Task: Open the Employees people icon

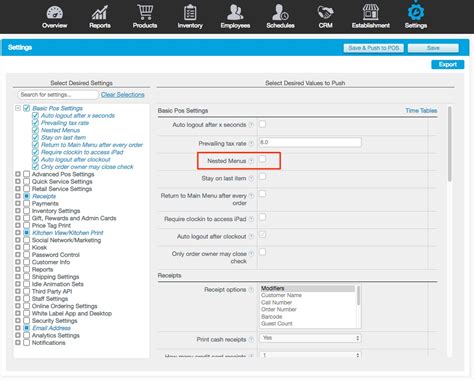Action: [235, 12]
